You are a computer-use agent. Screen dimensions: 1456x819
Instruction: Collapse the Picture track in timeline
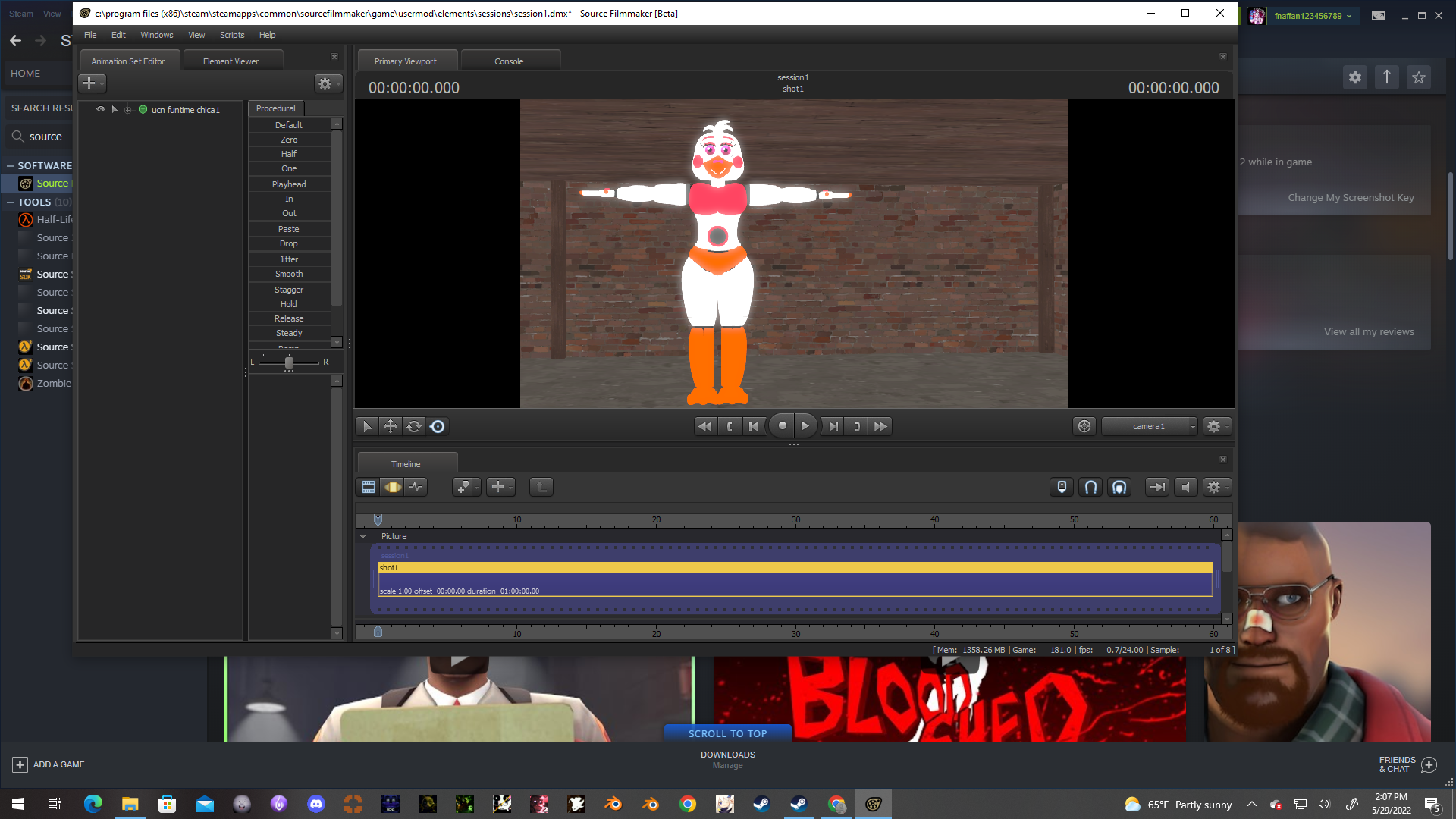tap(363, 536)
